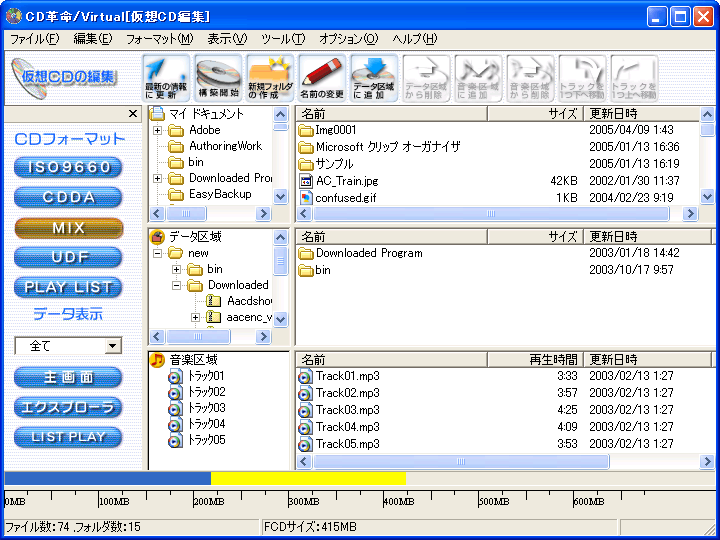Select the Img0001 folder icon
The height and width of the screenshot is (540, 720).
(305, 130)
